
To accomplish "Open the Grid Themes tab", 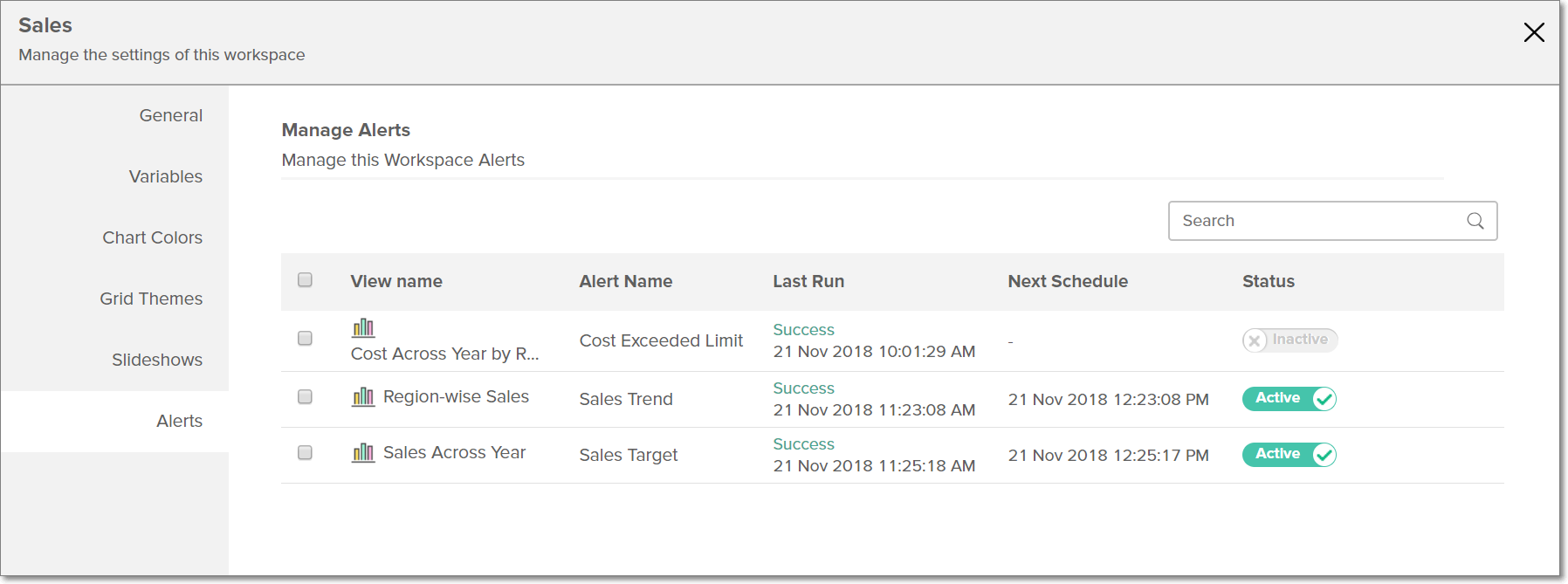I will tap(150, 299).
